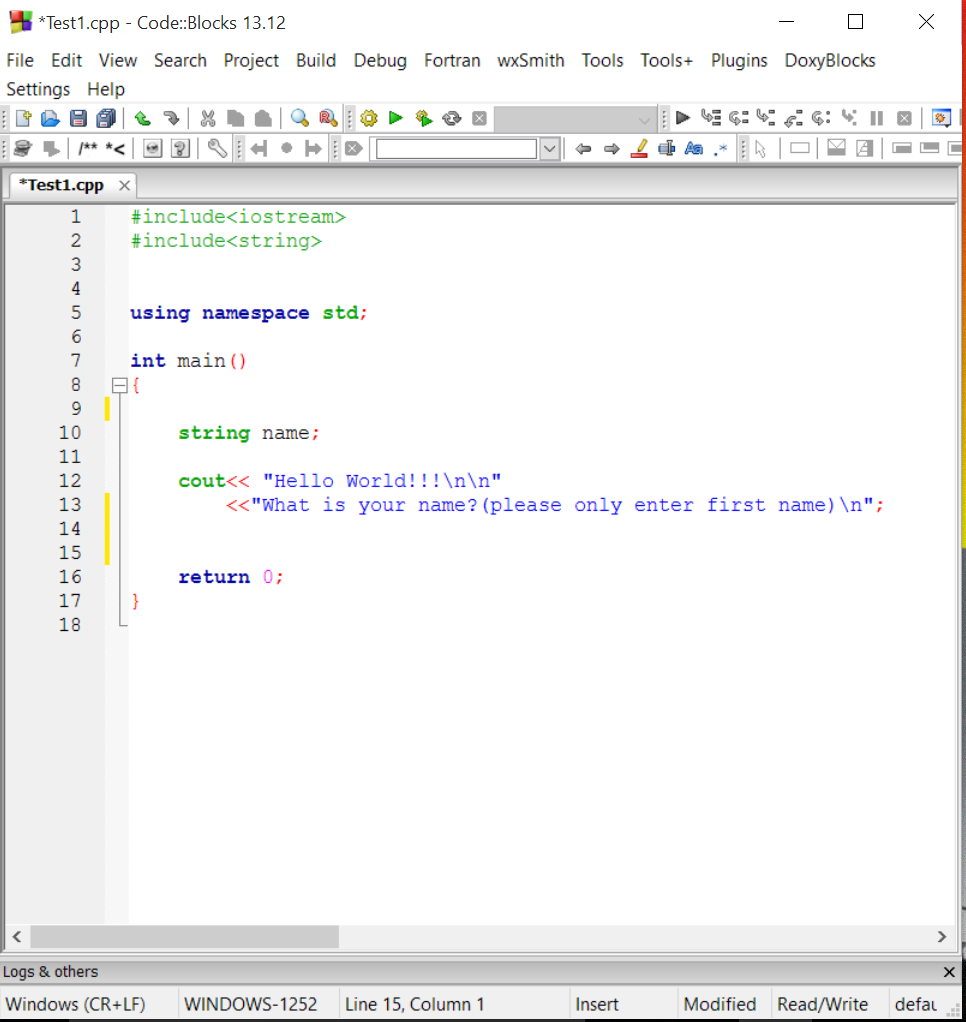The image size is (966, 1022).
Task: Click the scroll right arrow of the editor
Action: tap(942, 937)
